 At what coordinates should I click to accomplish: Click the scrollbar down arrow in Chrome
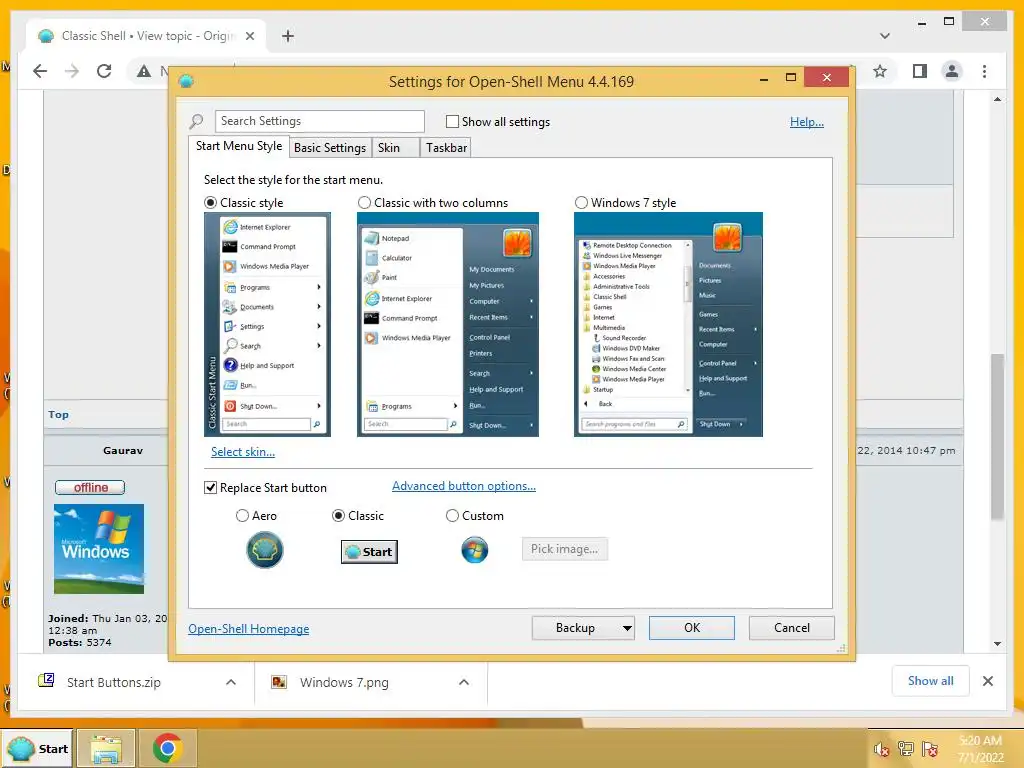coord(997,644)
